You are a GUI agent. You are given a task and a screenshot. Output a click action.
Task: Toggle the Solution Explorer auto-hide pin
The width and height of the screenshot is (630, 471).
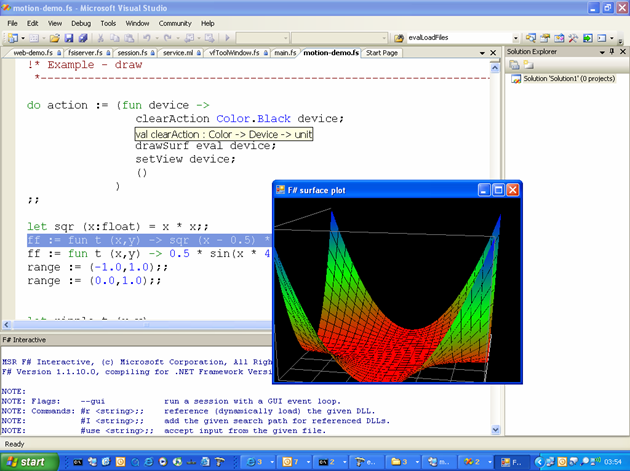coord(612,51)
